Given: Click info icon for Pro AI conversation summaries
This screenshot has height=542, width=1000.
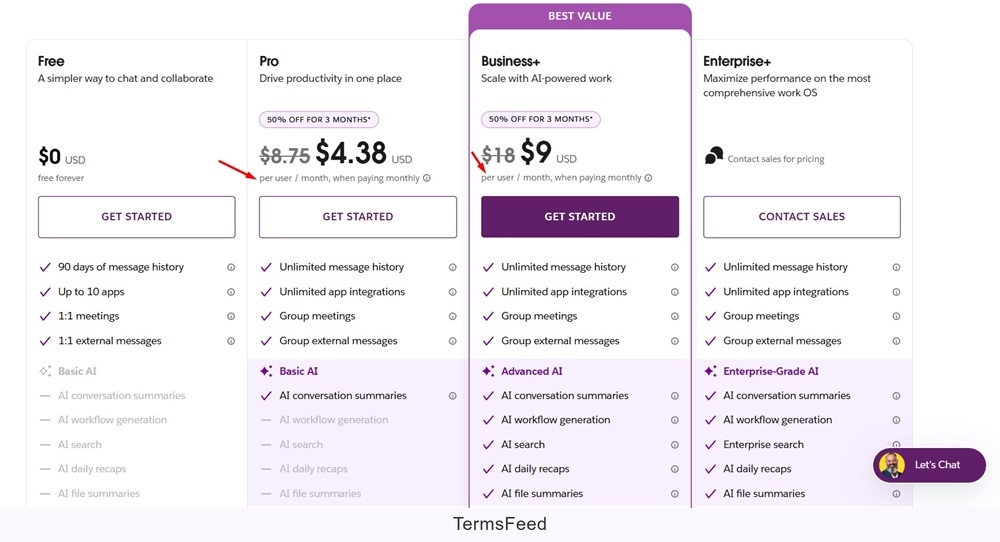Looking at the screenshot, I should click(453, 396).
